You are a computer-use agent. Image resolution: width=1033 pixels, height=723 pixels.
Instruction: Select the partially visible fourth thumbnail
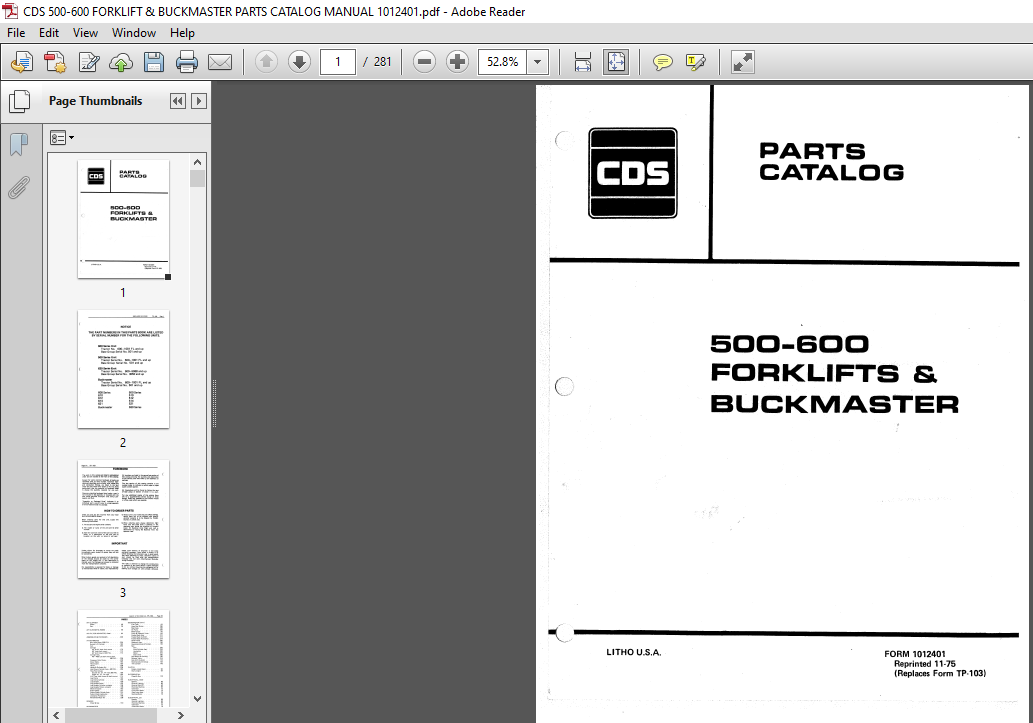pos(123,658)
